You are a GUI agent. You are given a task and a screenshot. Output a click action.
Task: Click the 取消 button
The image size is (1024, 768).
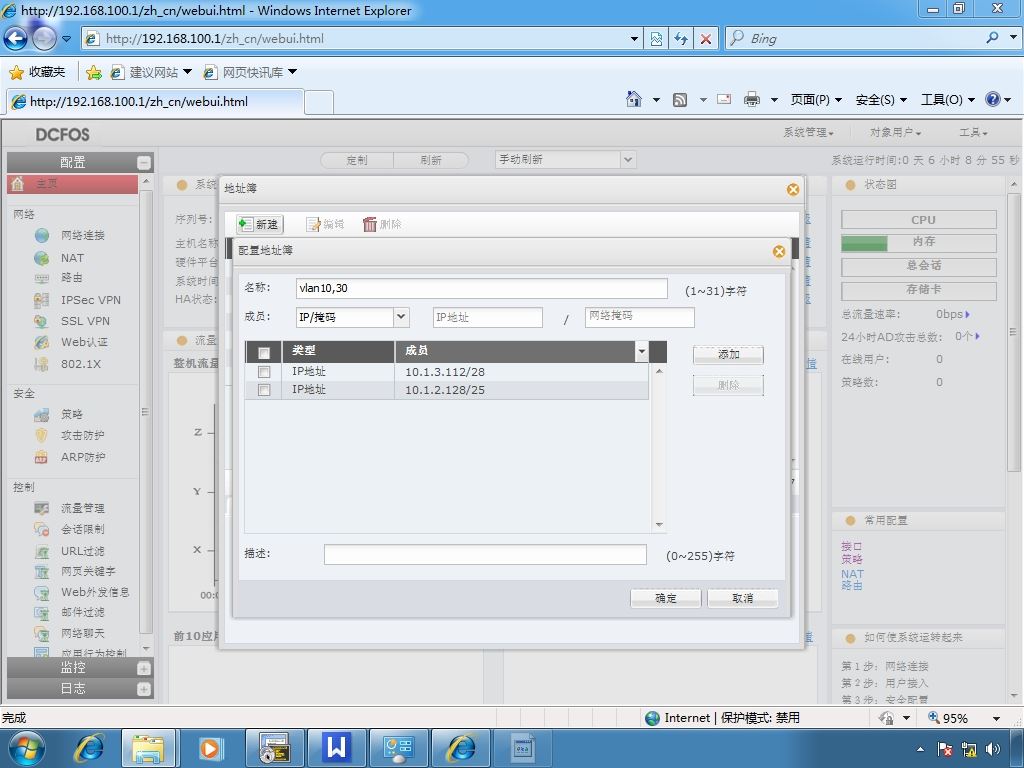(743, 598)
